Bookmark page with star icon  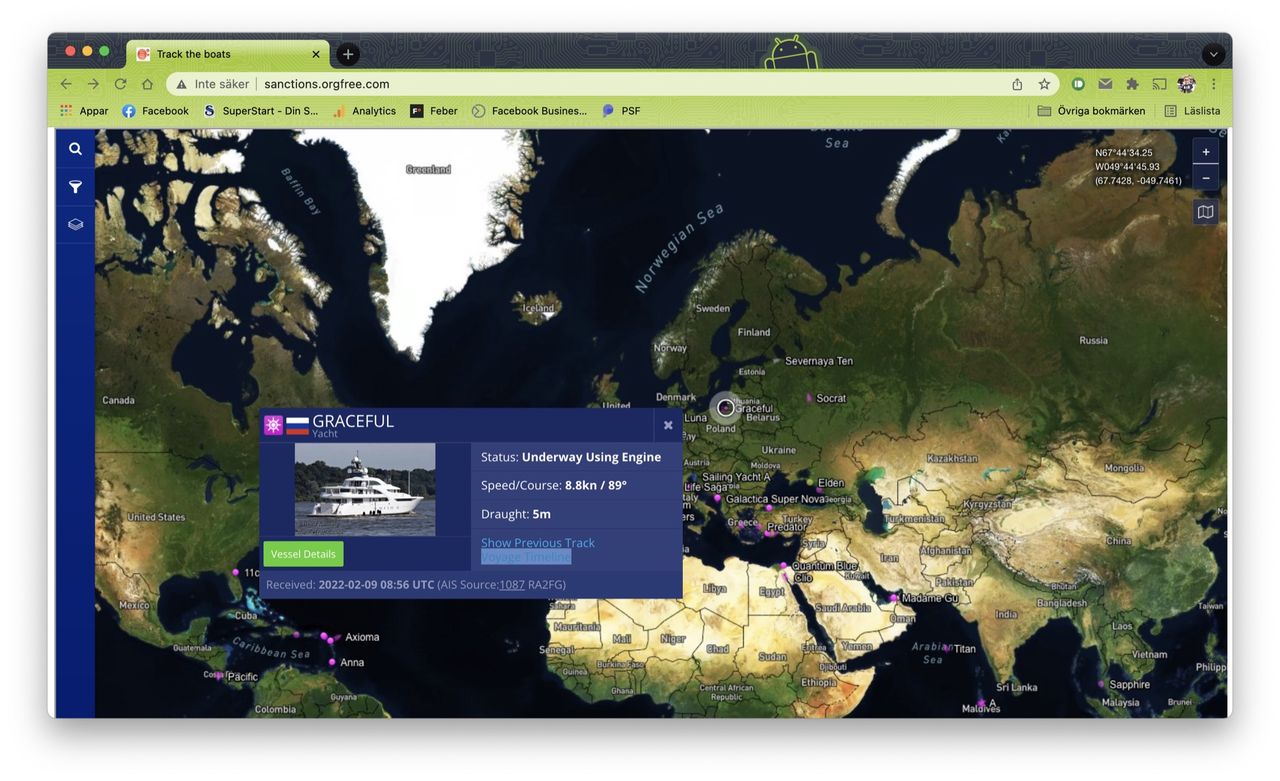1044,84
